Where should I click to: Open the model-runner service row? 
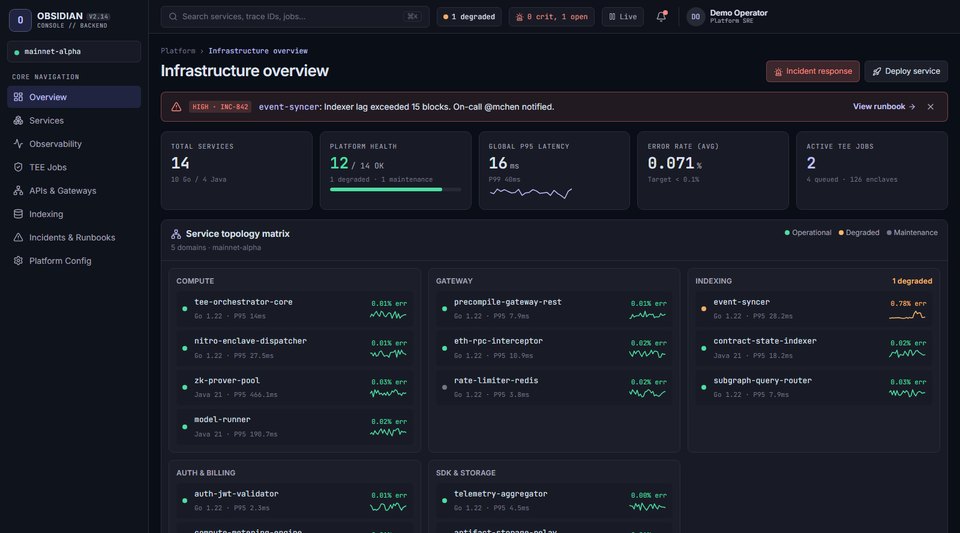pyautogui.click(x=294, y=427)
